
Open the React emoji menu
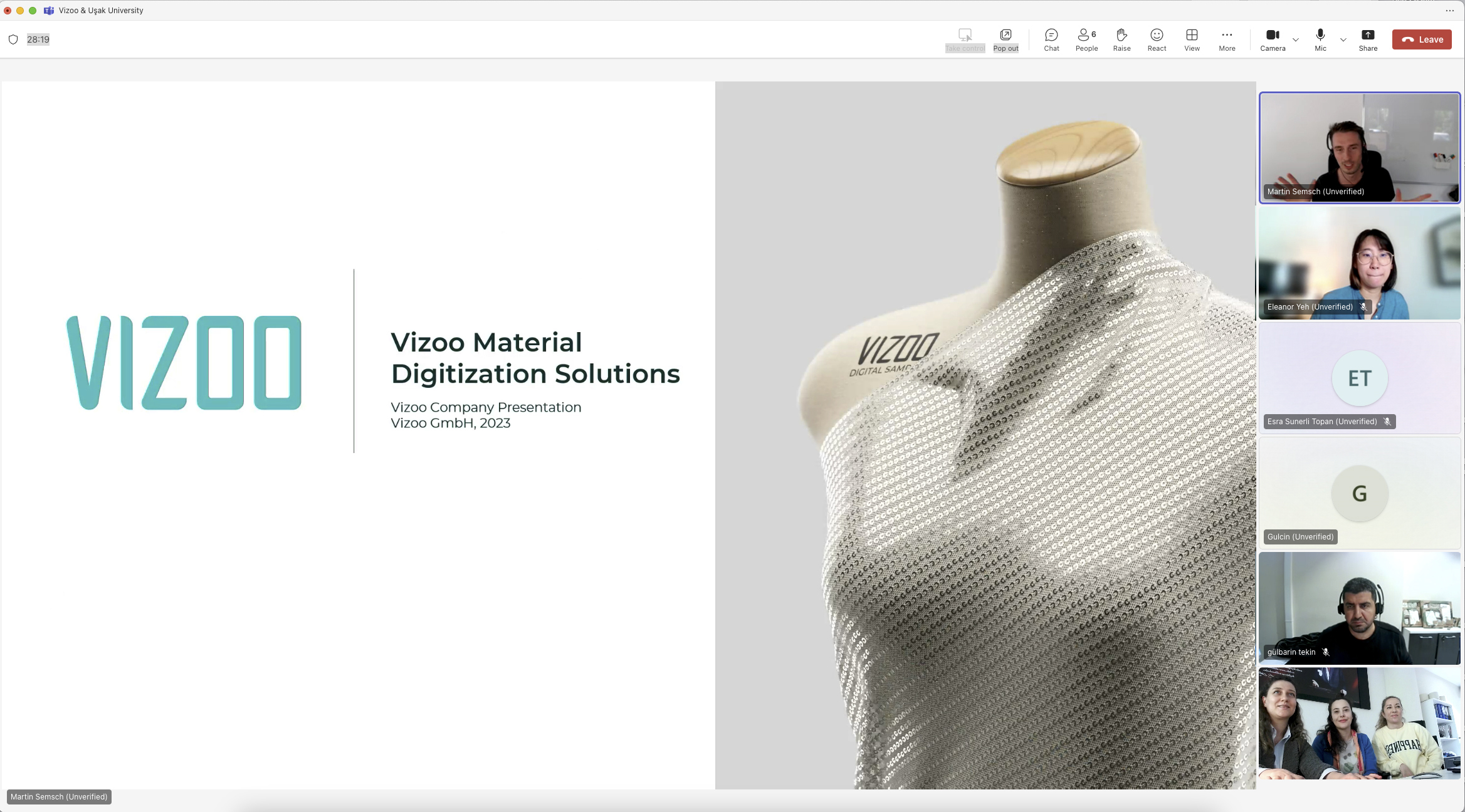point(1157,39)
